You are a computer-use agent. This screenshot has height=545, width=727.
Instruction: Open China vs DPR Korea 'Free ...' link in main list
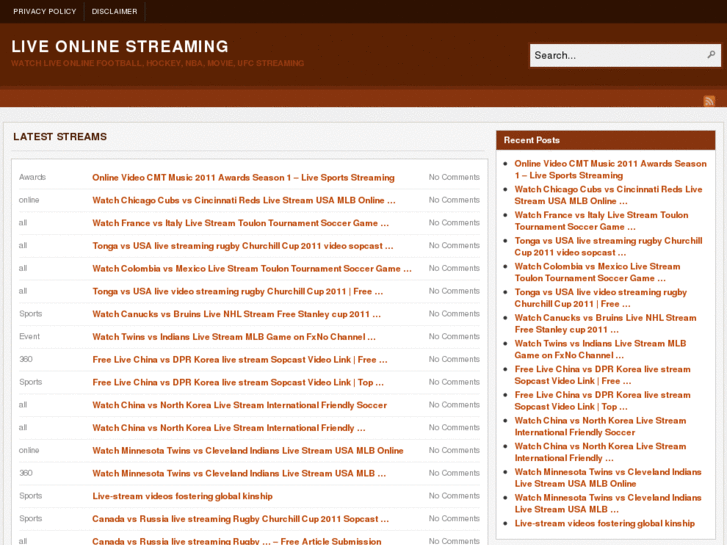(240, 359)
